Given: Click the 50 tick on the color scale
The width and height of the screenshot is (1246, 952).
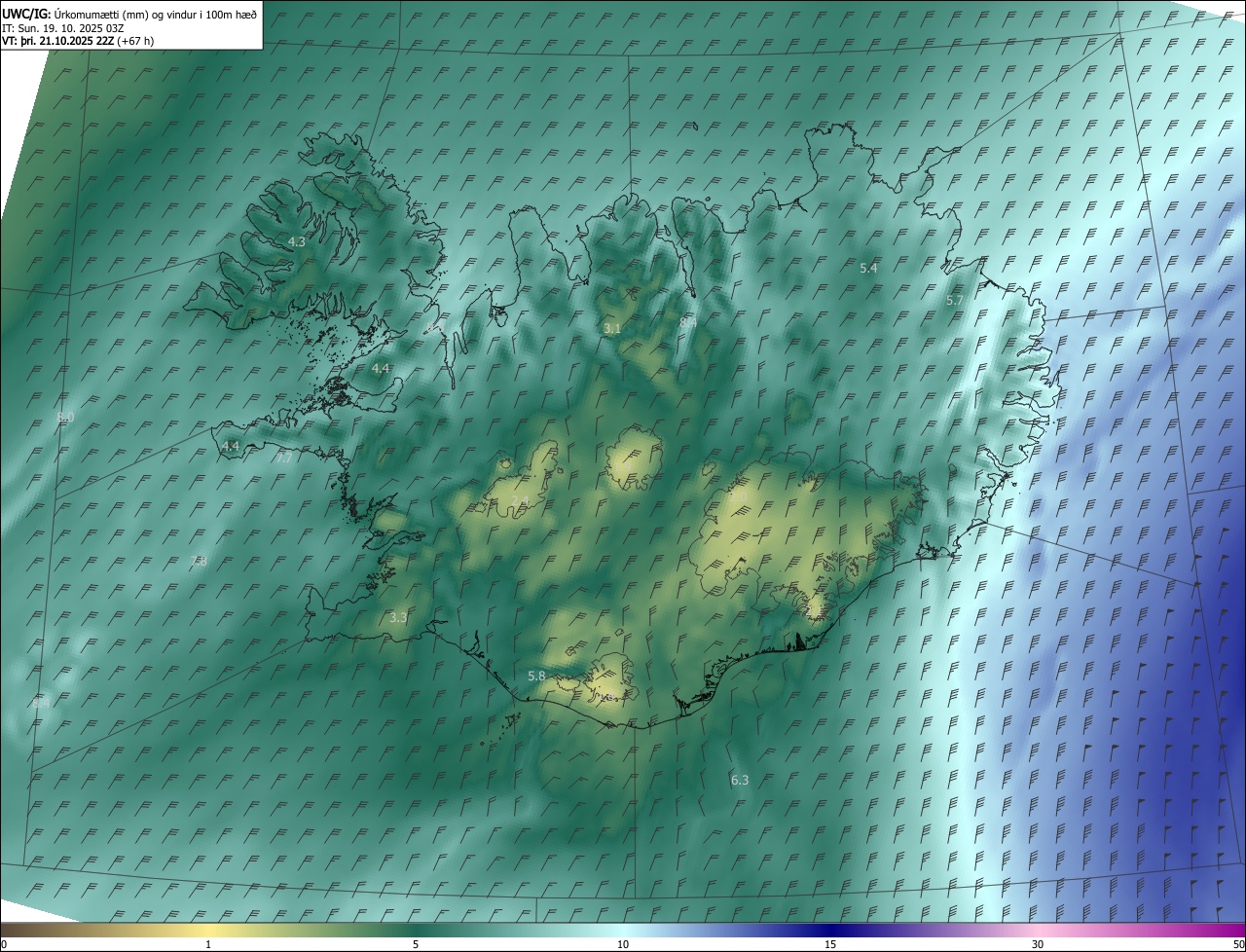Looking at the screenshot, I should [x=1238, y=944].
